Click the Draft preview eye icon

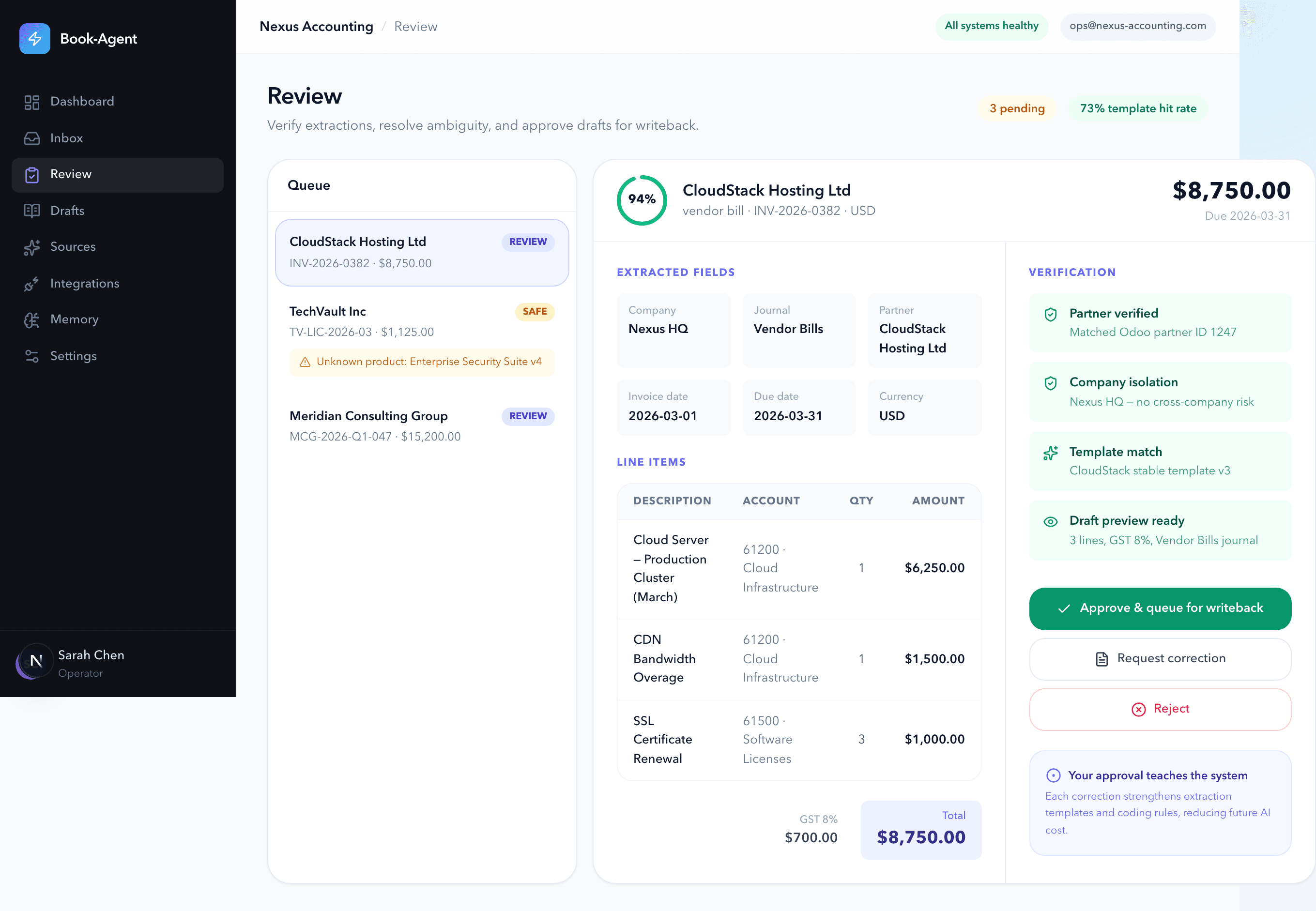click(1051, 521)
